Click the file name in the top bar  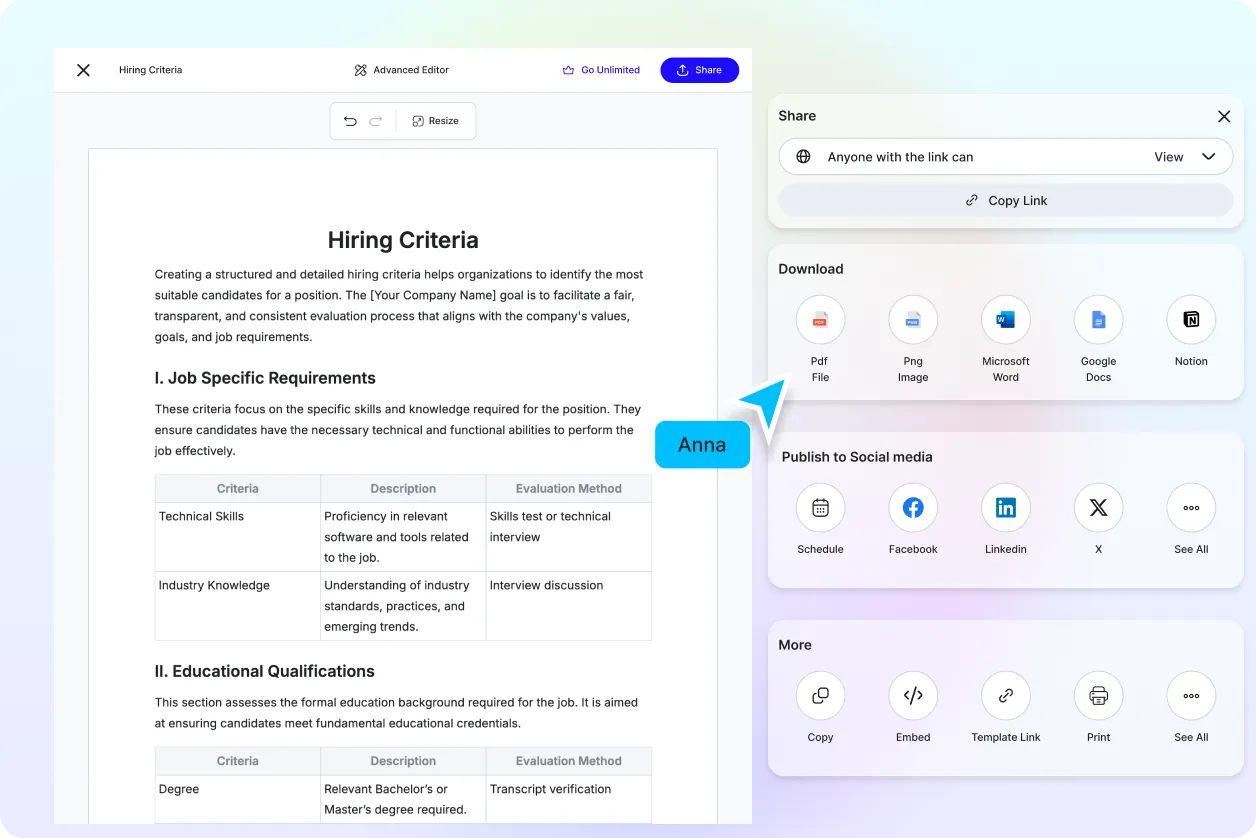pos(150,70)
